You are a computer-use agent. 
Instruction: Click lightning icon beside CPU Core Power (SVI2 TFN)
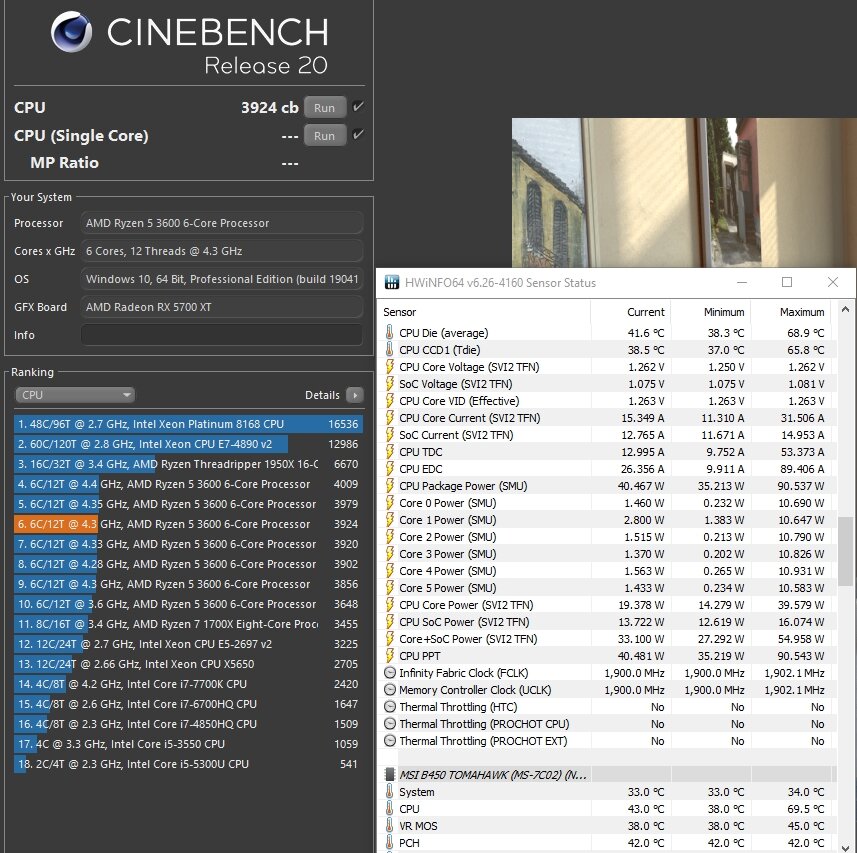click(x=390, y=605)
